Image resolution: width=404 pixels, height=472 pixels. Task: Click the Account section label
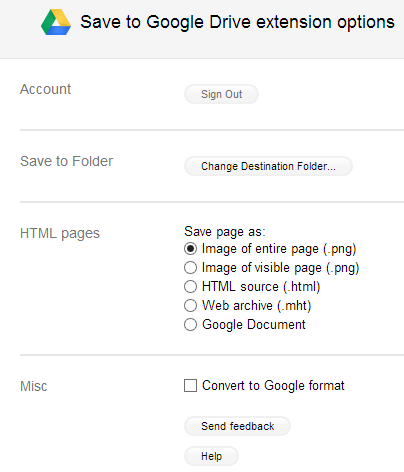[x=45, y=89]
